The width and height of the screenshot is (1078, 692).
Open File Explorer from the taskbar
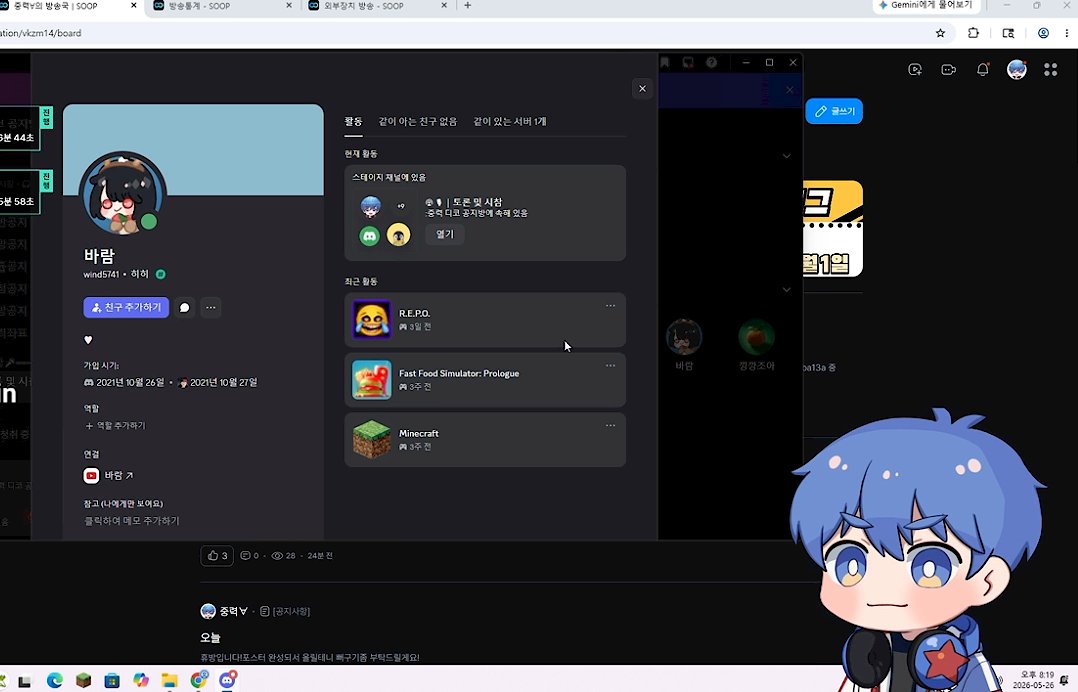169,680
